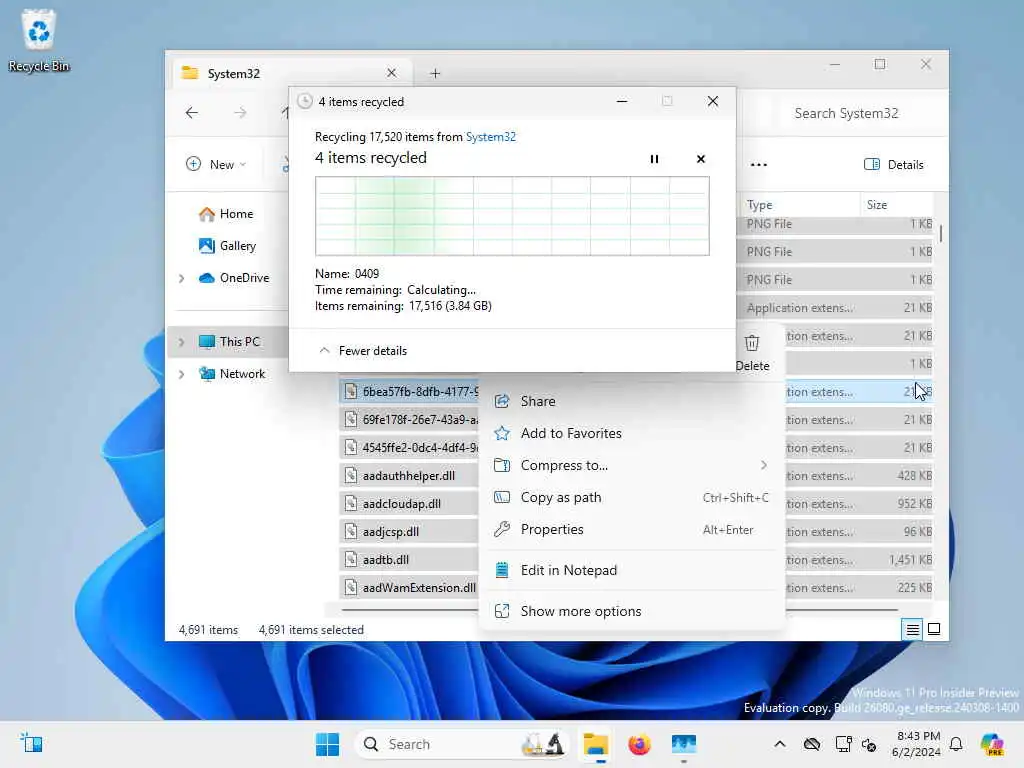1024x768 pixels.
Task: Click the System32 link in the recycle dialog
Action: pyautogui.click(x=490, y=136)
